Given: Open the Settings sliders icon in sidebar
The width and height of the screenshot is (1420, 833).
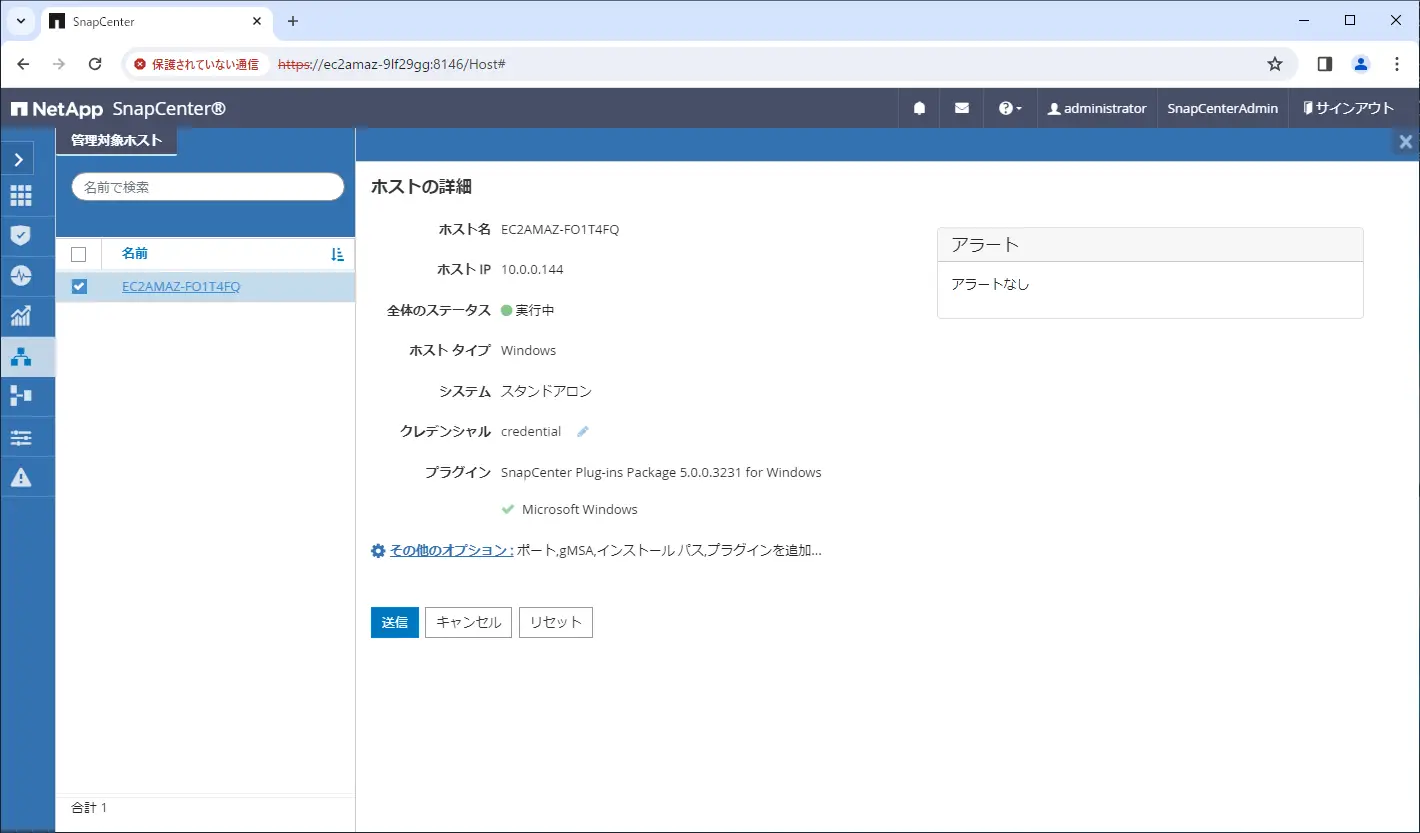Looking at the screenshot, I should tap(21, 437).
